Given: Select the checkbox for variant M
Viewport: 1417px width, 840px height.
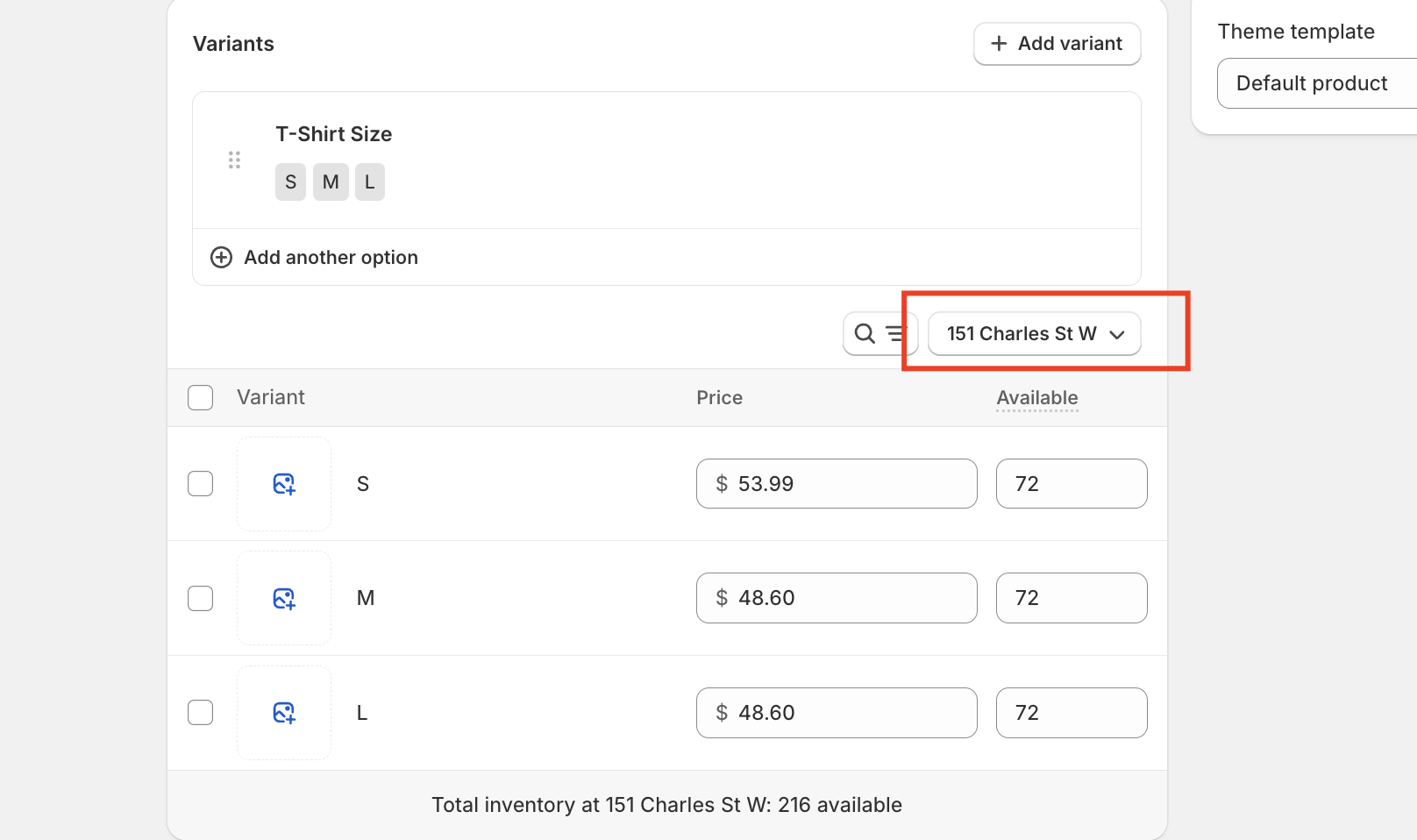Looking at the screenshot, I should (201, 598).
